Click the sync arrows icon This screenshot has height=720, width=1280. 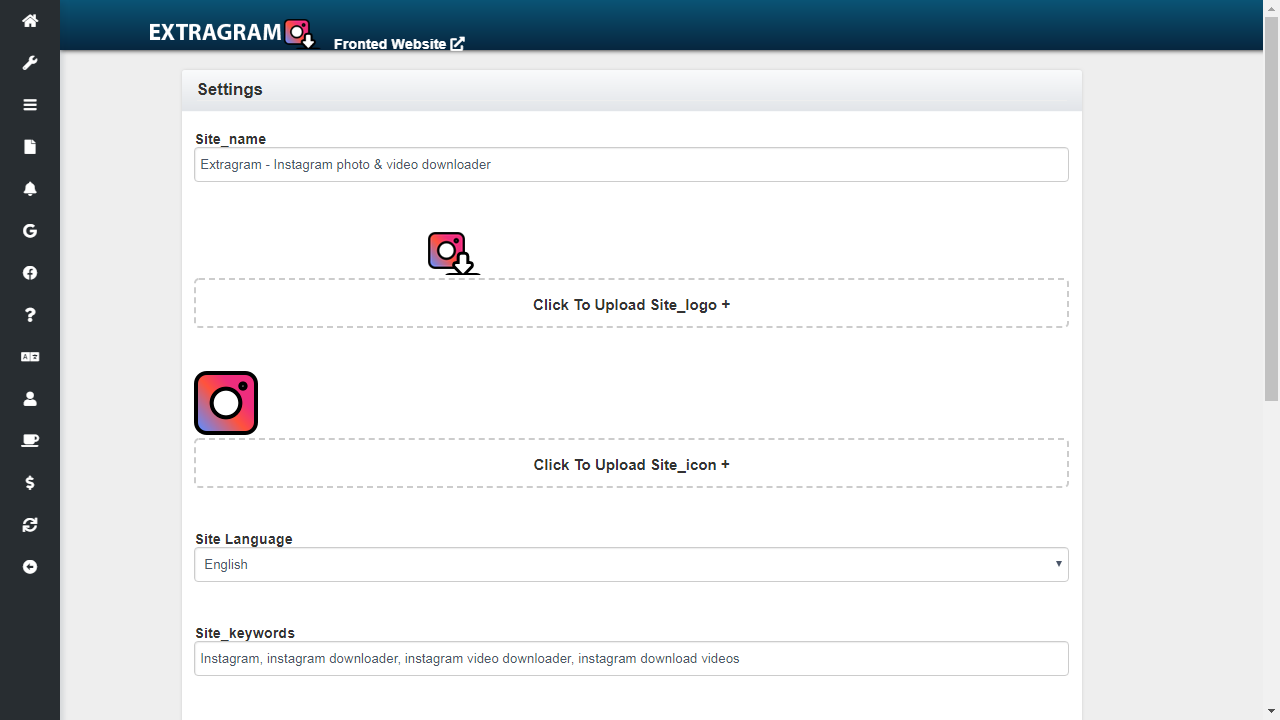30,525
